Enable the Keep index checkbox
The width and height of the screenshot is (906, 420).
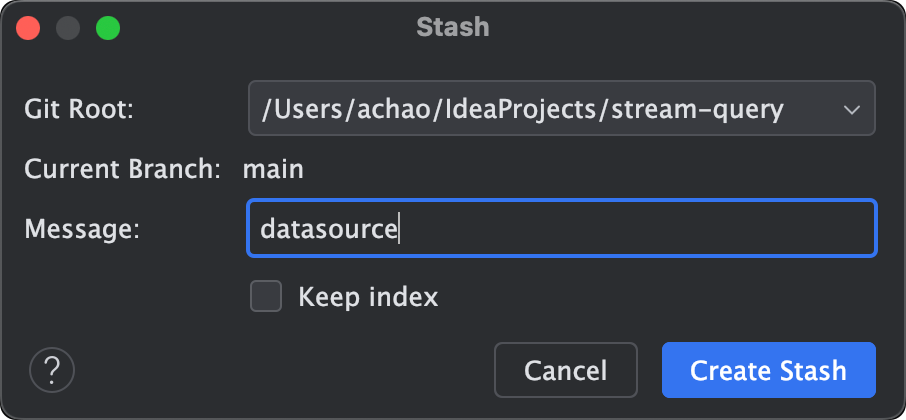pos(266,297)
